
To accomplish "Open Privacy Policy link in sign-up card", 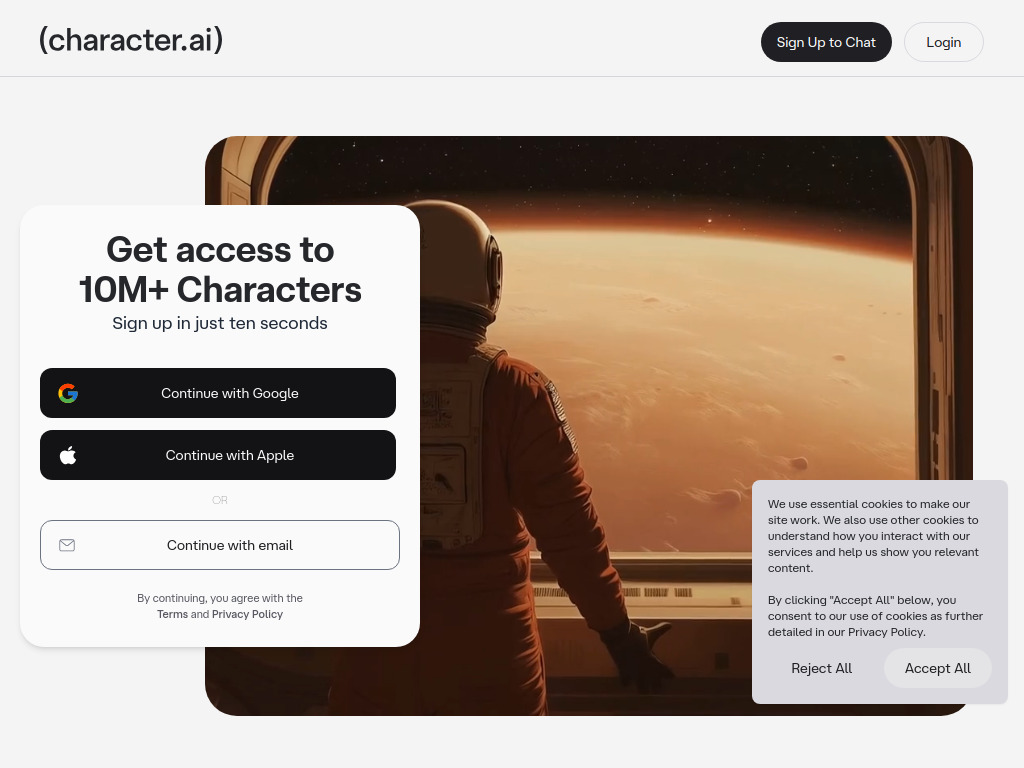I will point(248,615).
